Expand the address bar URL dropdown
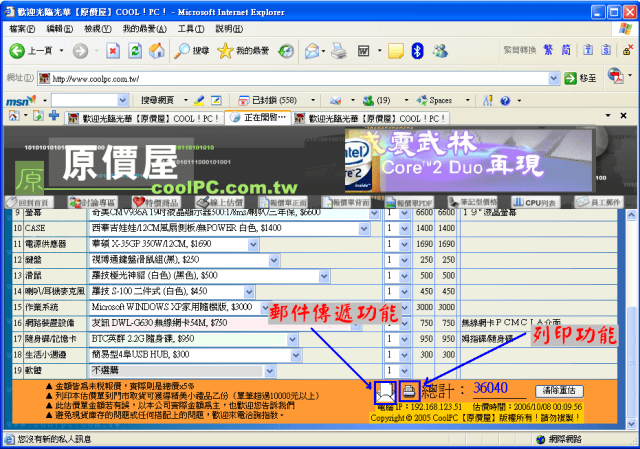 (553, 78)
